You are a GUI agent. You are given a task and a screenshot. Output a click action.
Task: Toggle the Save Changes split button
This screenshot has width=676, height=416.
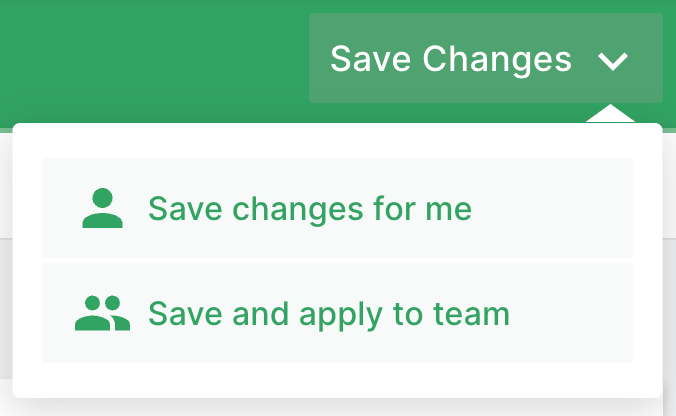pos(486,59)
